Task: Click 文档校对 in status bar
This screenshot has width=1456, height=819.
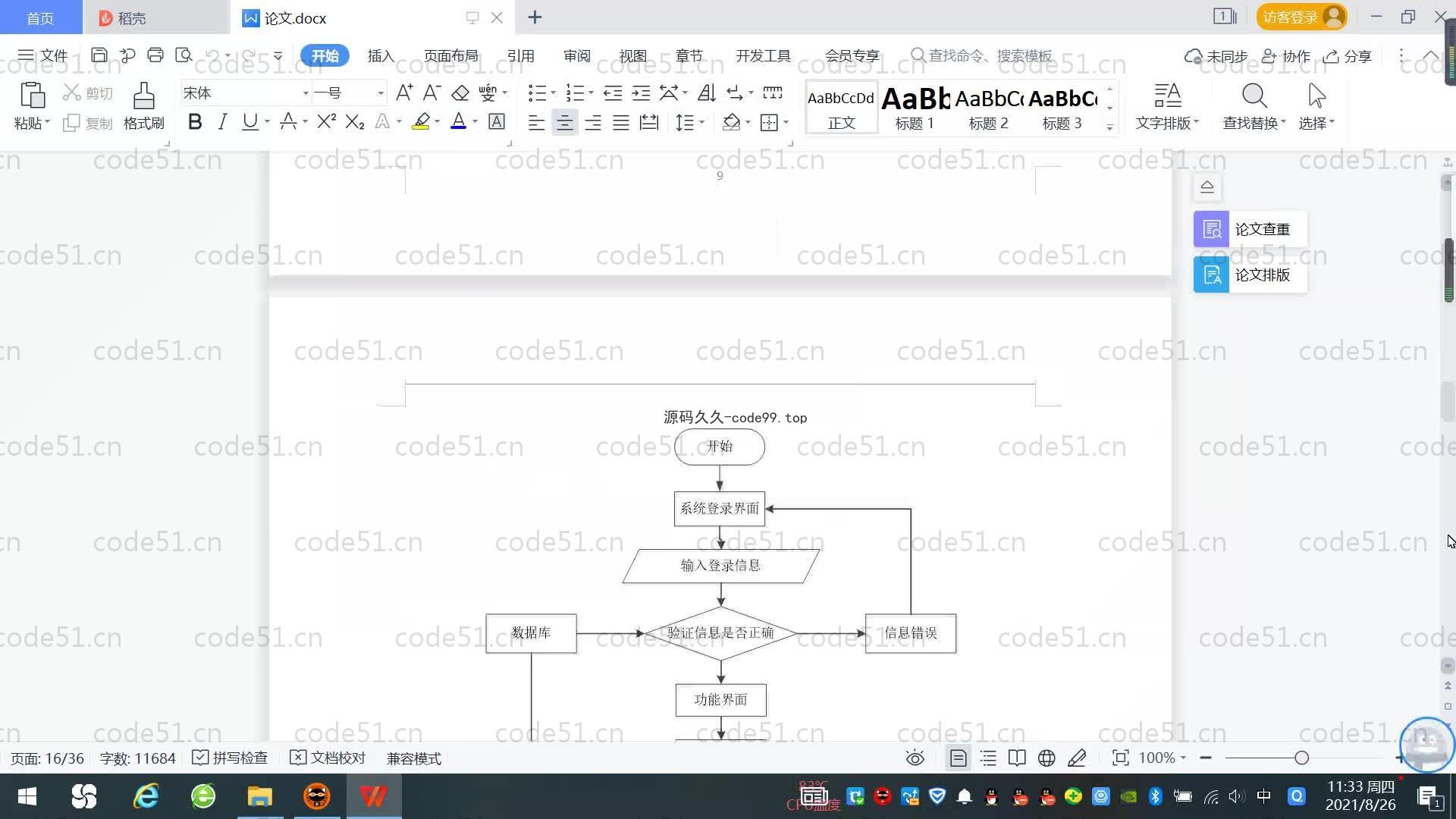Action: click(328, 758)
